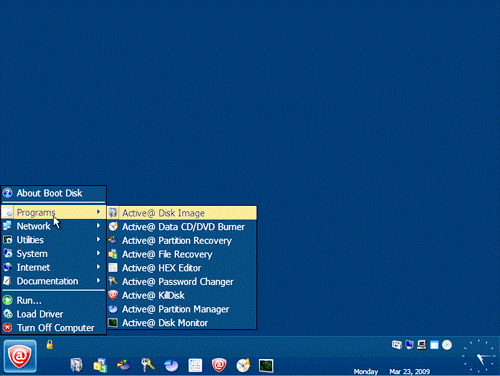Launch Password Changer from the taskbar keys icon

pos(148,365)
